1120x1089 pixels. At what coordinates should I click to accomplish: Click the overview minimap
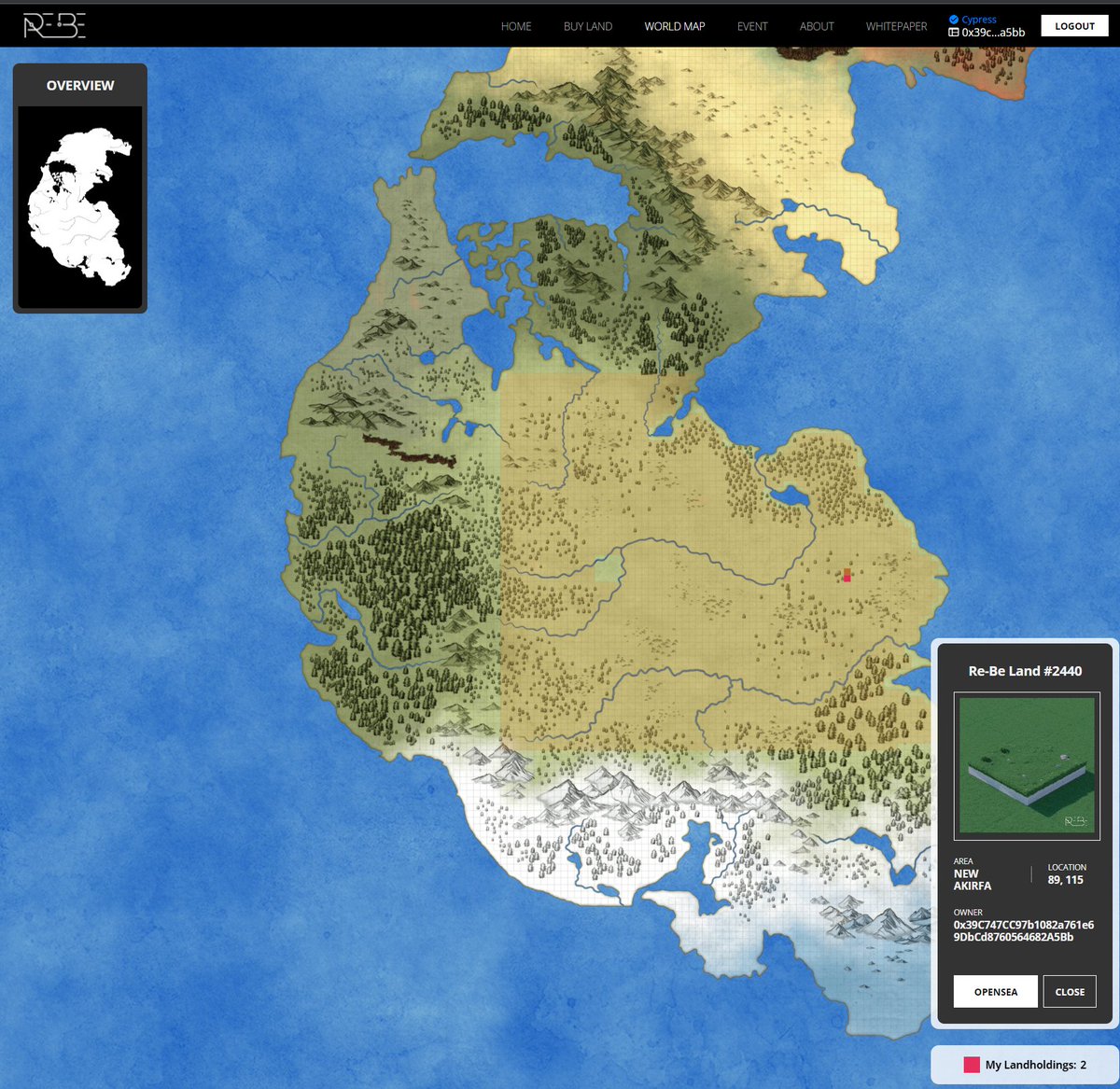[80, 206]
